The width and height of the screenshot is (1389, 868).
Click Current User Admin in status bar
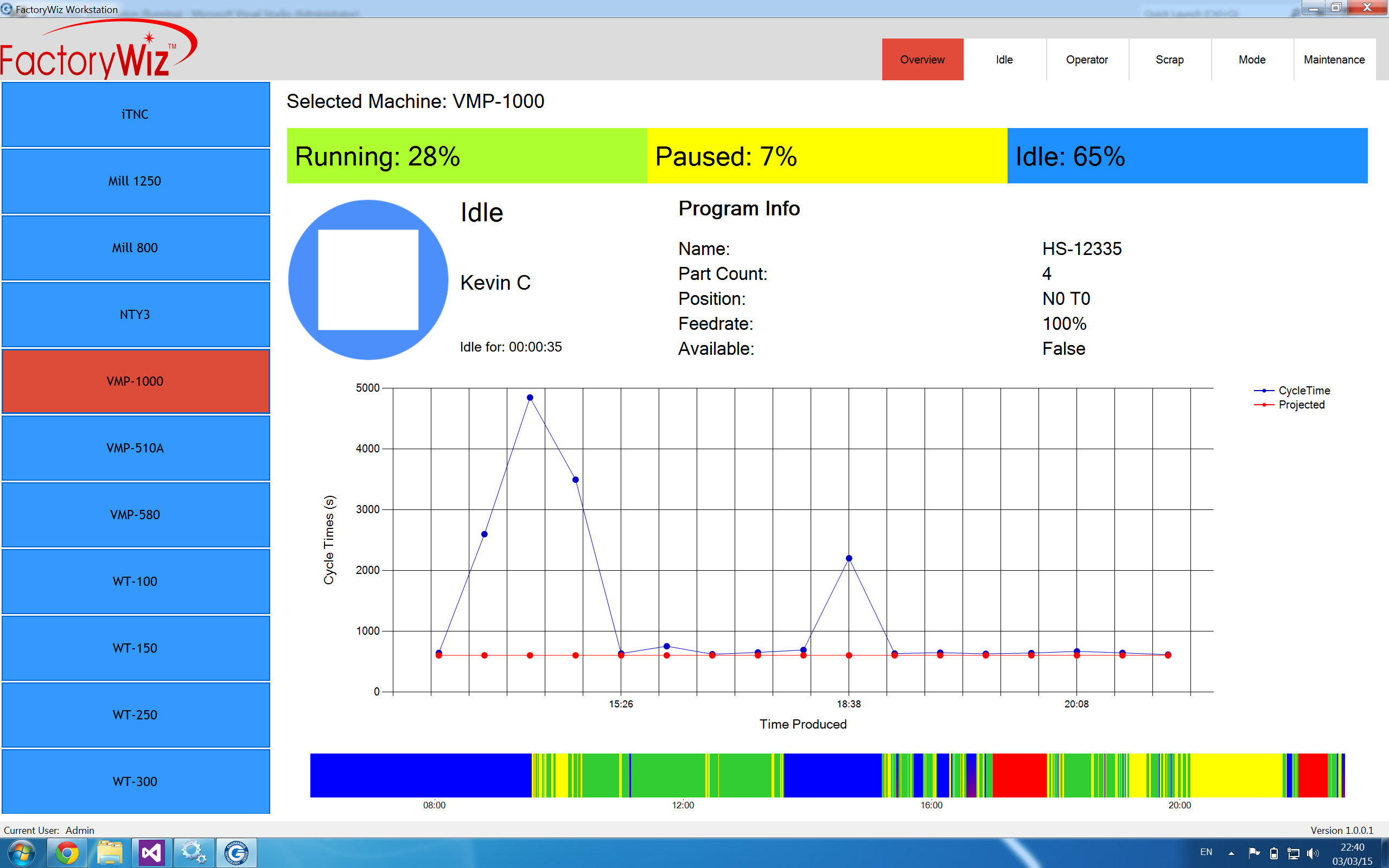tap(49, 830)
